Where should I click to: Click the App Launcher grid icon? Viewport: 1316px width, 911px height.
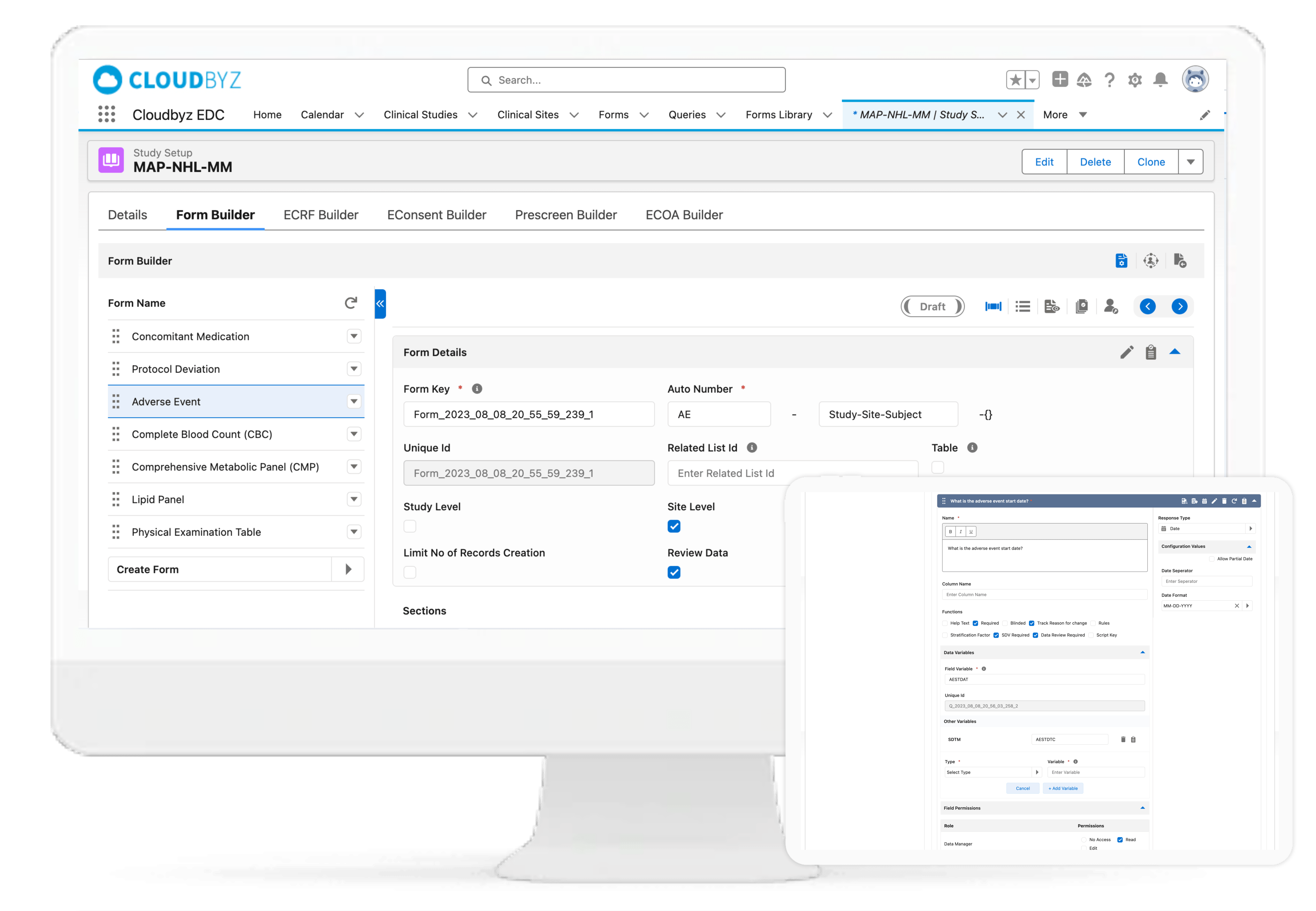point(107,114)
